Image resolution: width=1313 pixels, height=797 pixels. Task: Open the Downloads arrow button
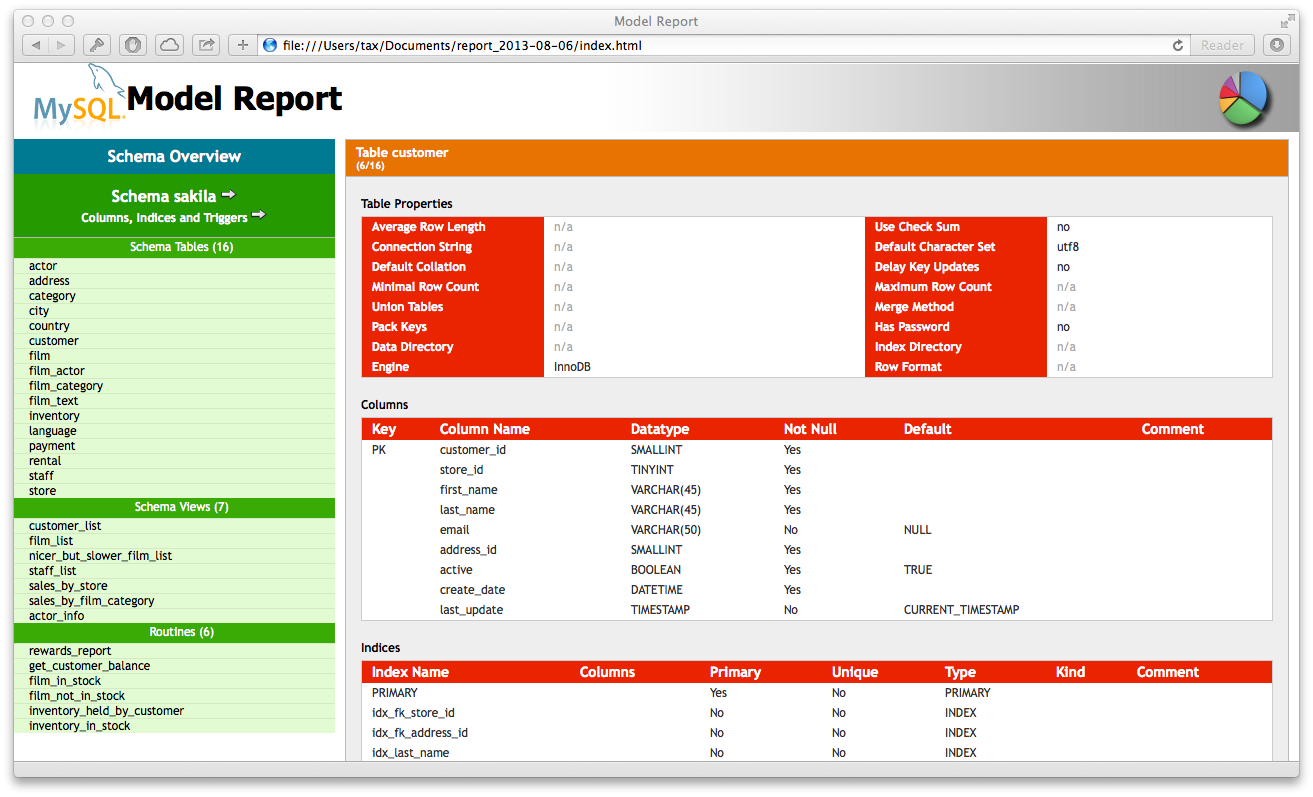pos(1277,45)
